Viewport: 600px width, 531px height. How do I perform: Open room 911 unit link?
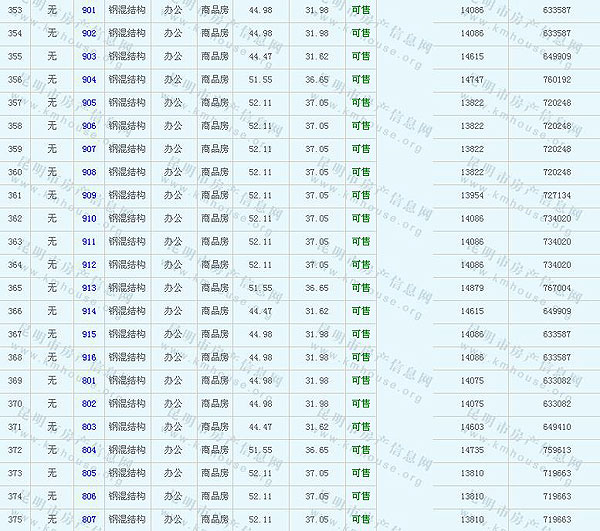[x=89, y=242]
